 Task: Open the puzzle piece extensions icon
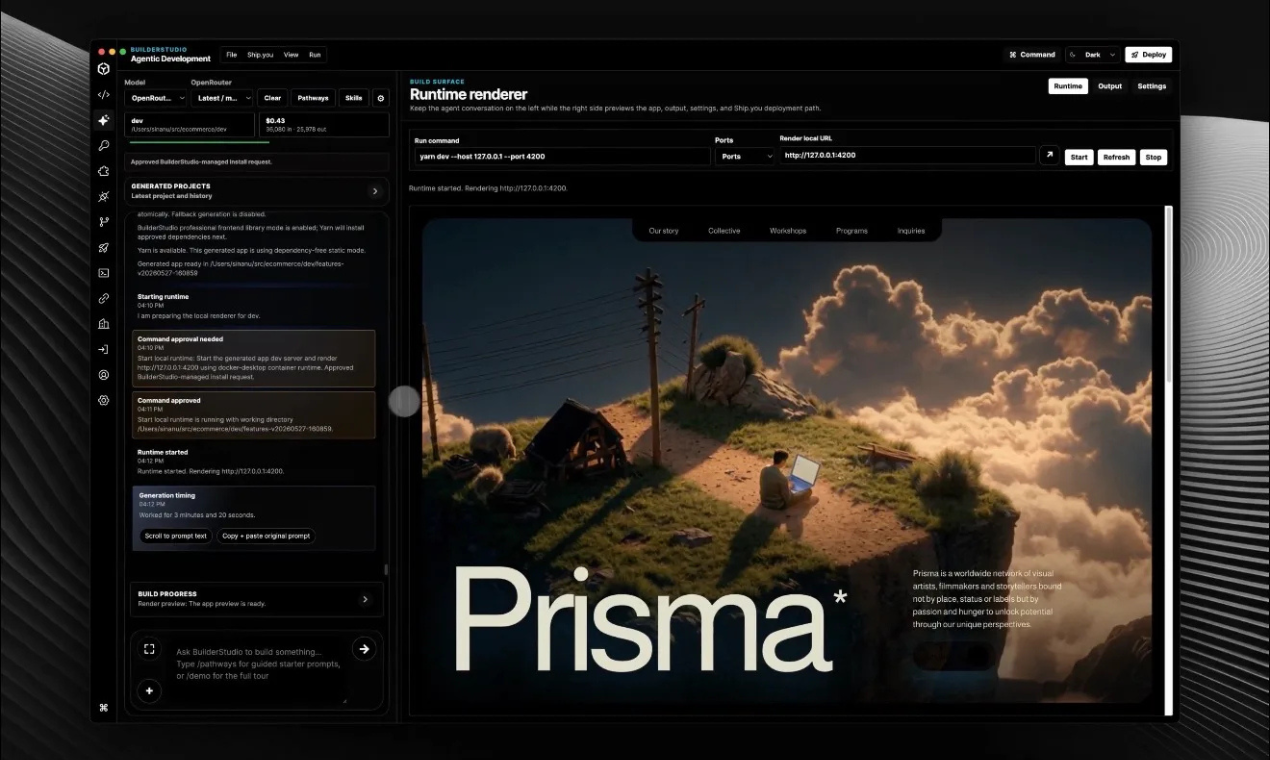(103, 171)
